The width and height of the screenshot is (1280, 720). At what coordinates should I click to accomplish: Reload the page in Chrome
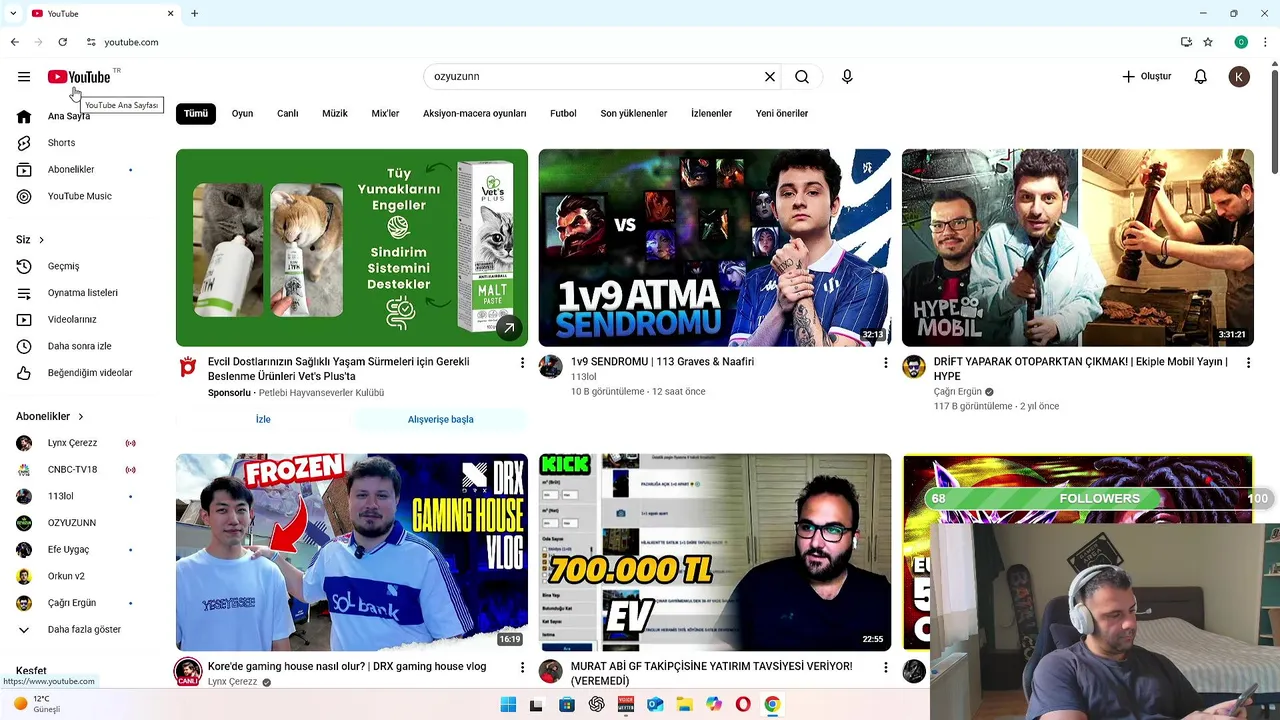click(x=62, y=42)
